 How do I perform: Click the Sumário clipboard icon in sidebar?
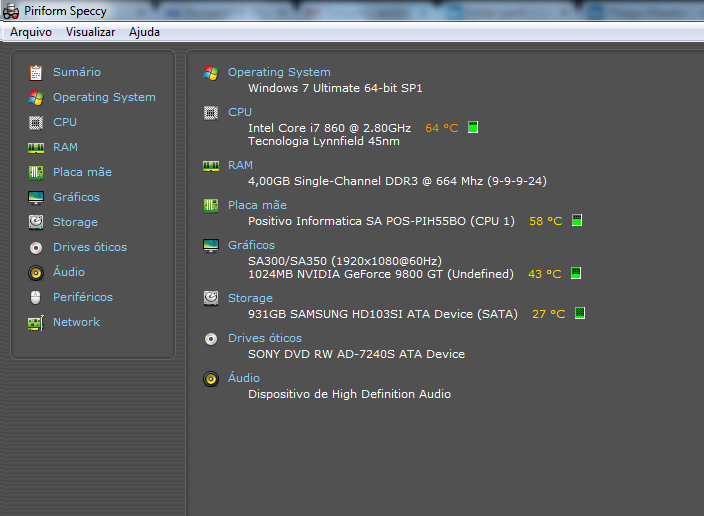(x=36, y=72)
